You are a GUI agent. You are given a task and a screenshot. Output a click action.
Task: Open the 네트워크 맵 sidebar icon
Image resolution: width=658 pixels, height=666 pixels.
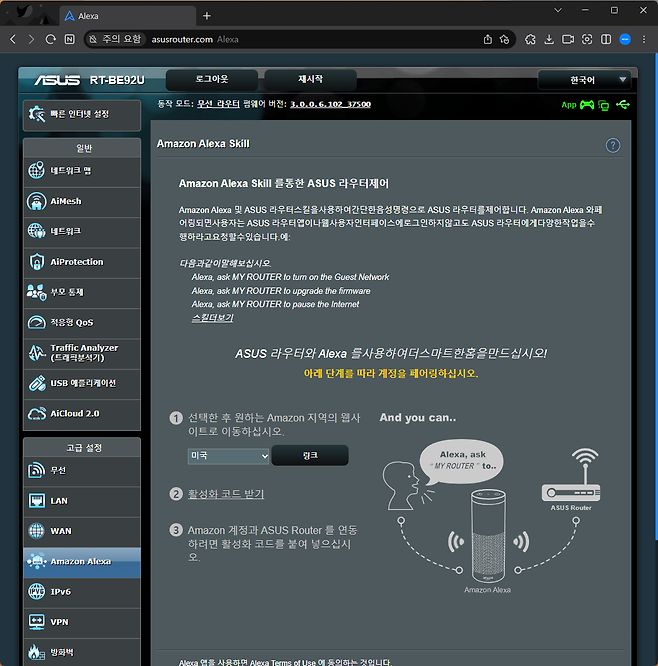coord(37,171)
